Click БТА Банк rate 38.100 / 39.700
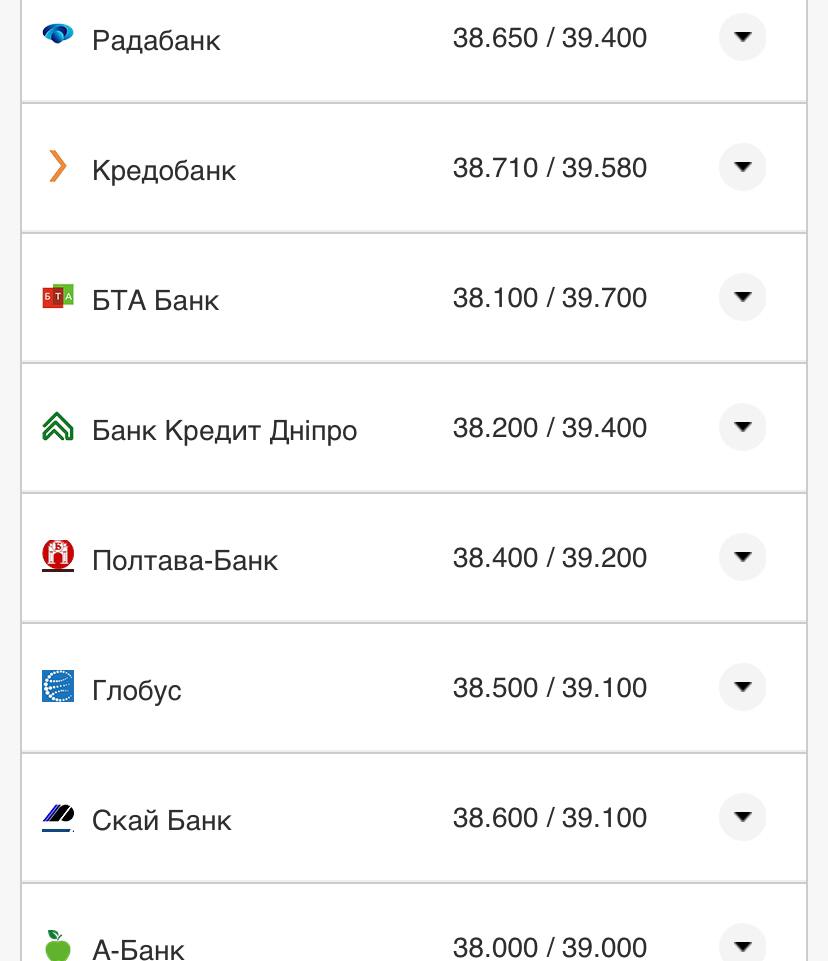The height and width of the screenshot is (961, 828). 550,298
